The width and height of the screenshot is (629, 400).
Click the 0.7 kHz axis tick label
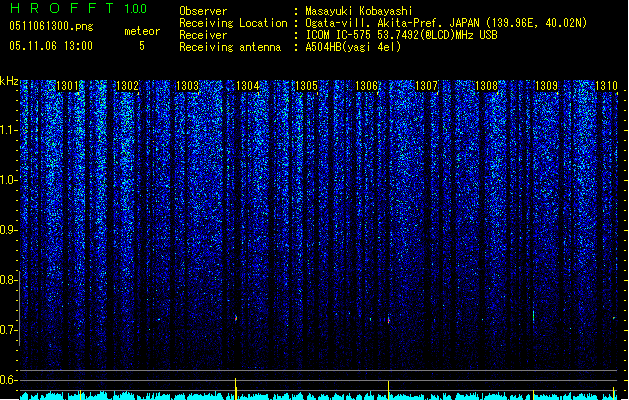pyautogui.click(x=9, y=330)
